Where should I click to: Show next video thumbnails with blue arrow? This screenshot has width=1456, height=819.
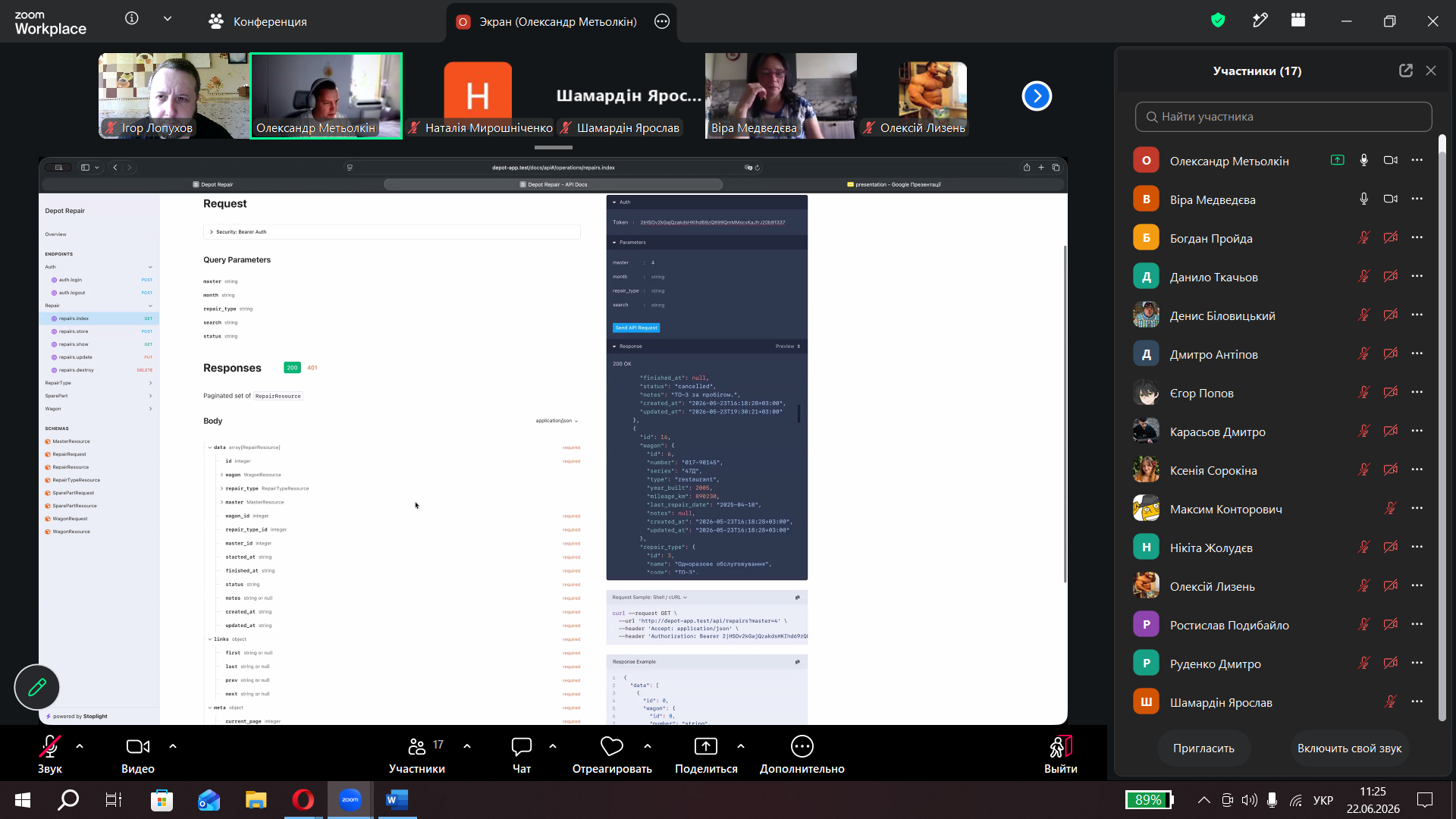[x=1037, y=96]
